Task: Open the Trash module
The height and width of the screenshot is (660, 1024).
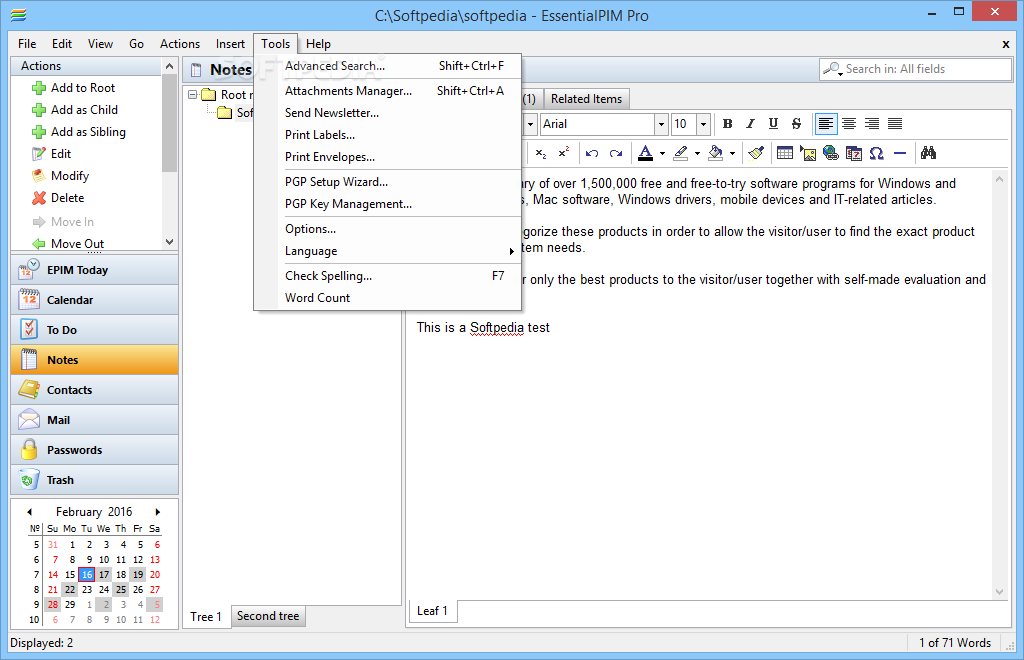Action: click(x=95, y=480)
